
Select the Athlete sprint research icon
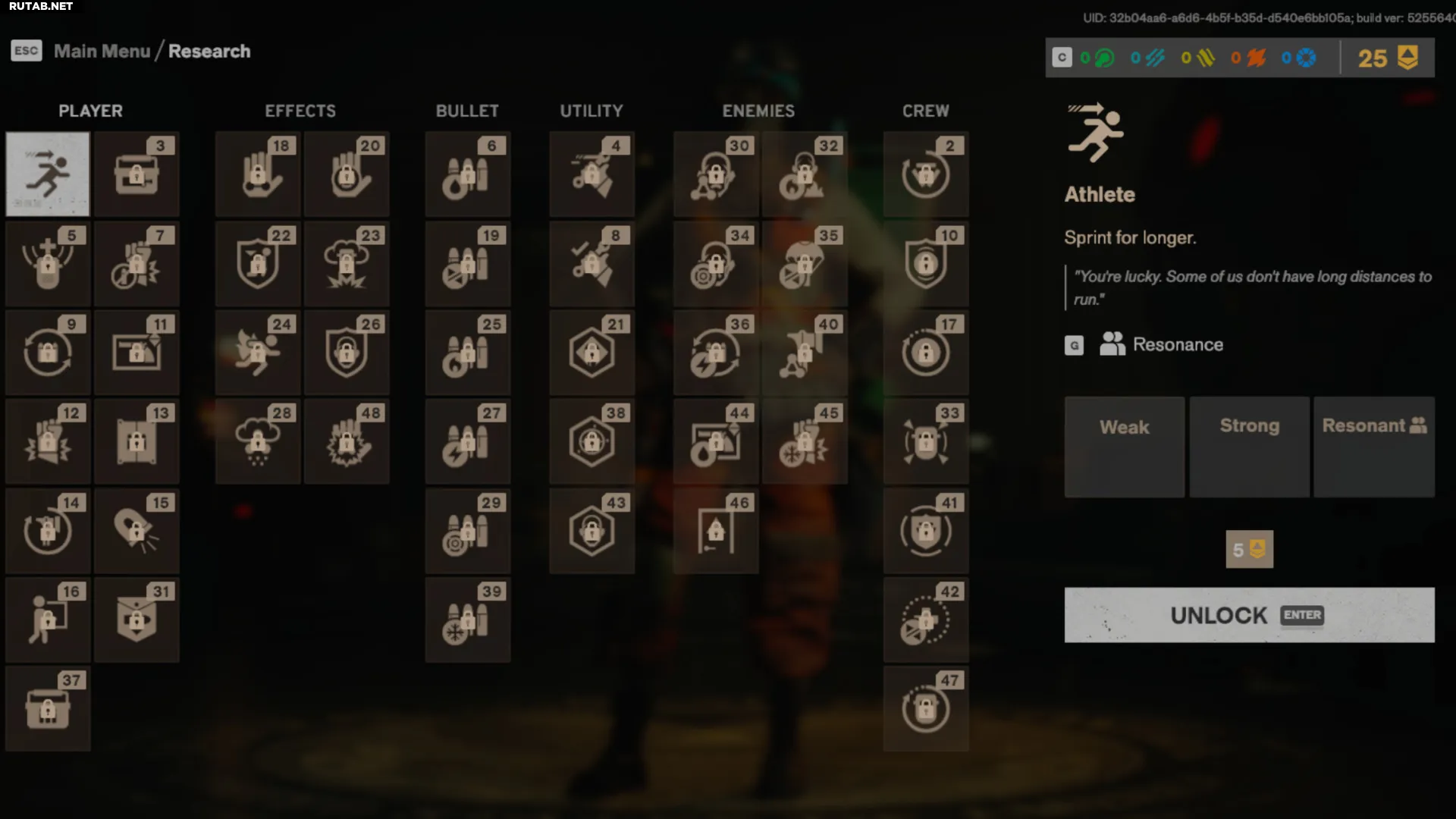pos(48,174)
